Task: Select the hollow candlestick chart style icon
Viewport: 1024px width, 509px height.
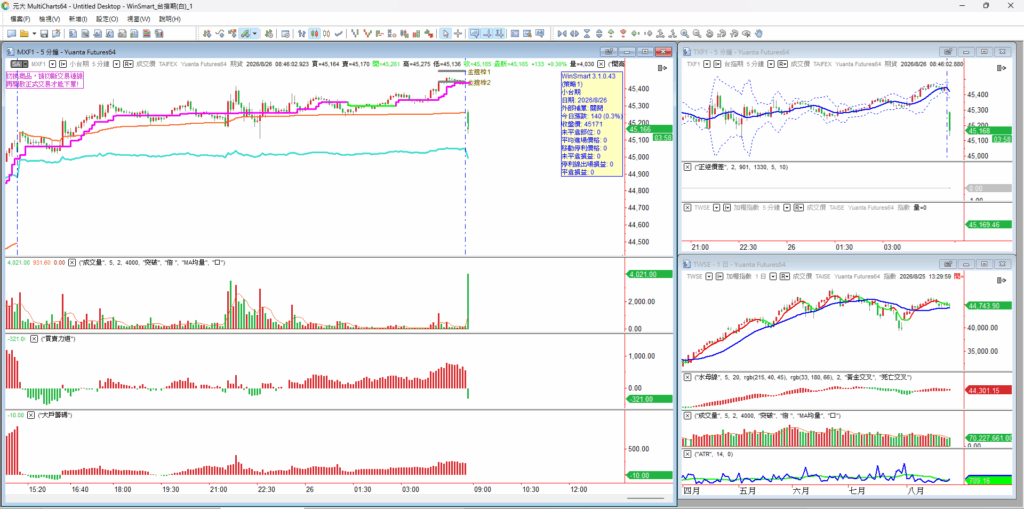Action: 327,33
